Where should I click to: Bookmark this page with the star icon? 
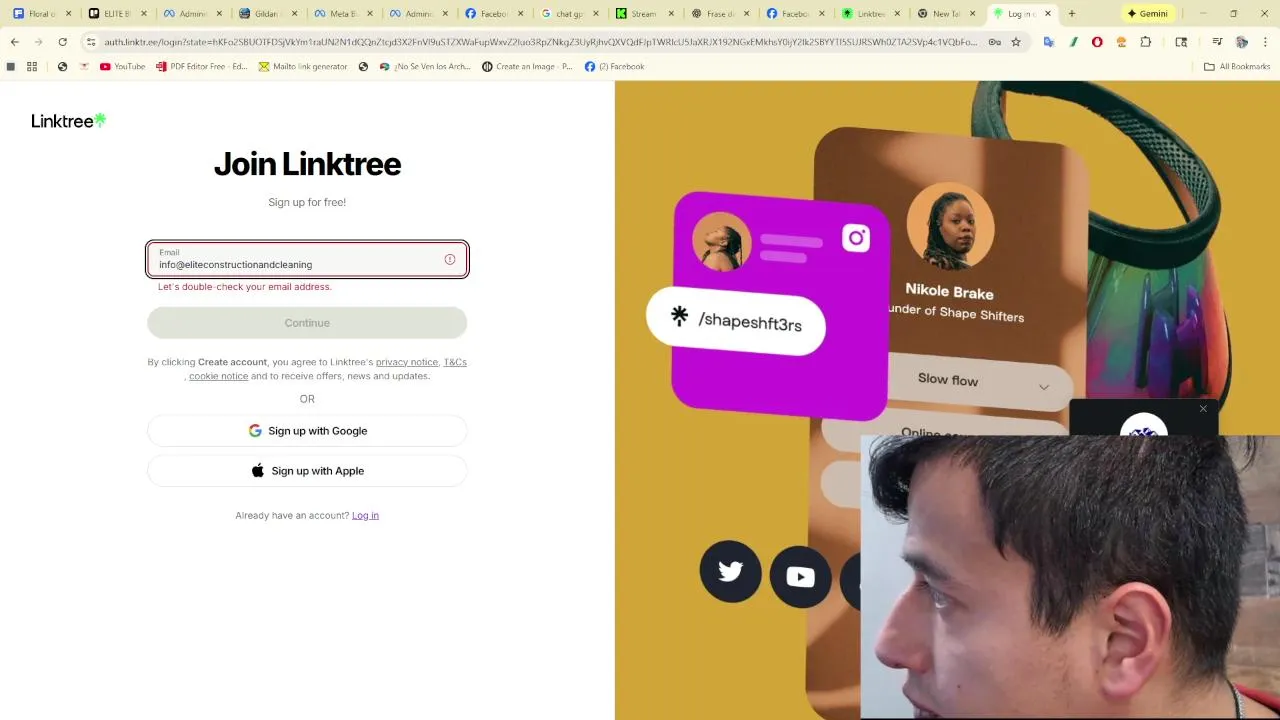tap(1016, 42)
